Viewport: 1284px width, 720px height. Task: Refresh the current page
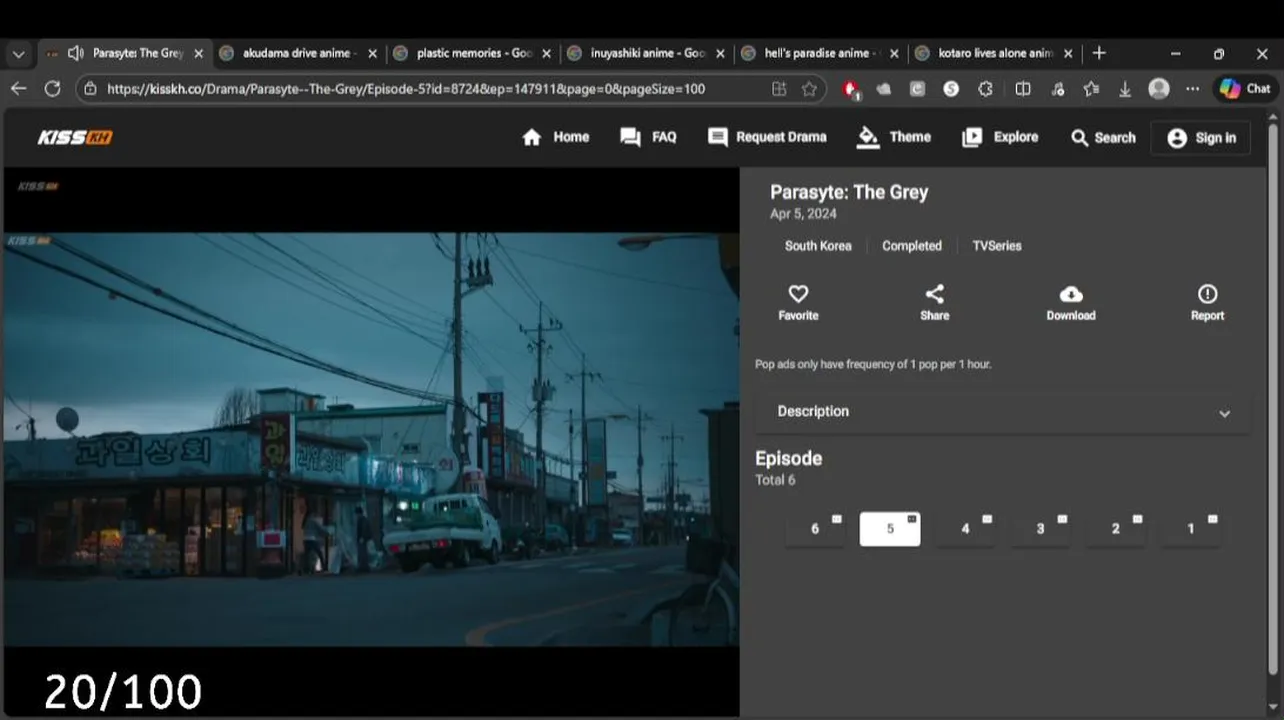click(52, 89)
